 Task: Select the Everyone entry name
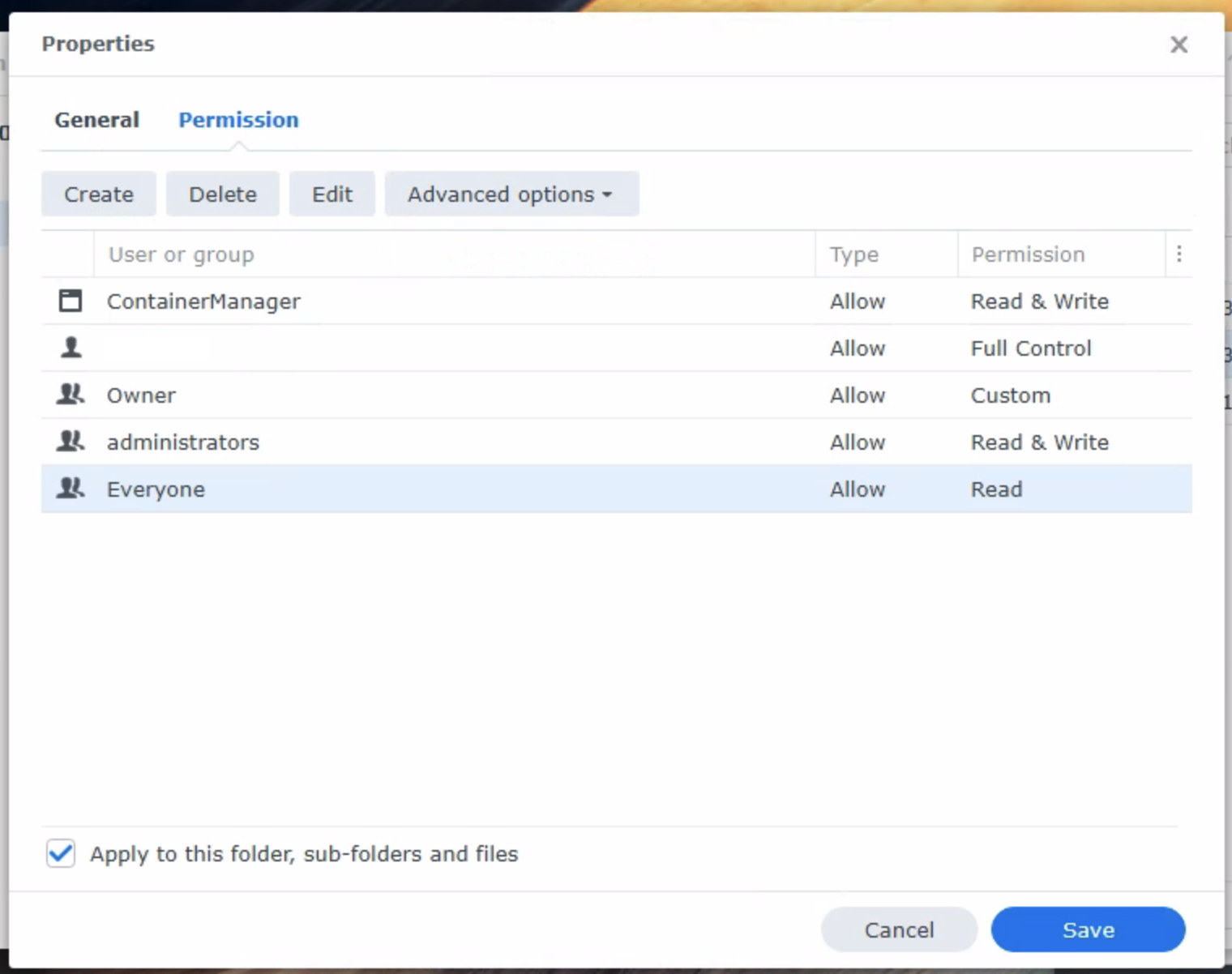point(156,489)
